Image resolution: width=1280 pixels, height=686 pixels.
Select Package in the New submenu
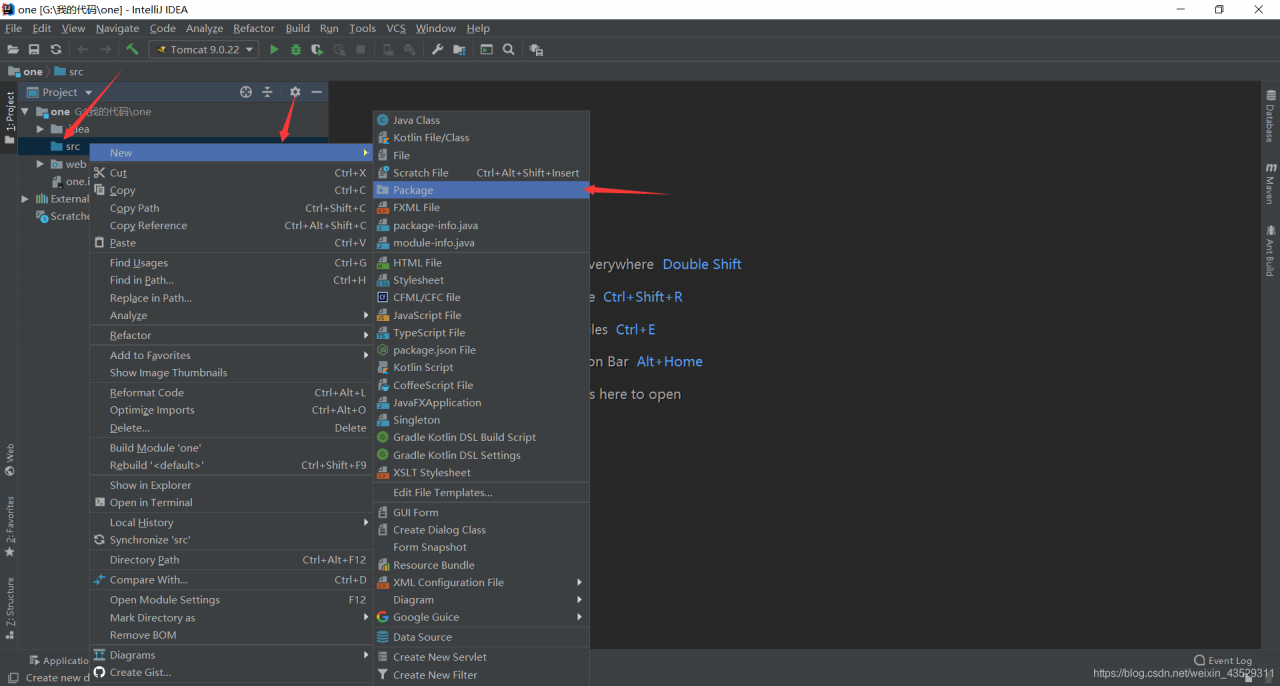point(481,190)
